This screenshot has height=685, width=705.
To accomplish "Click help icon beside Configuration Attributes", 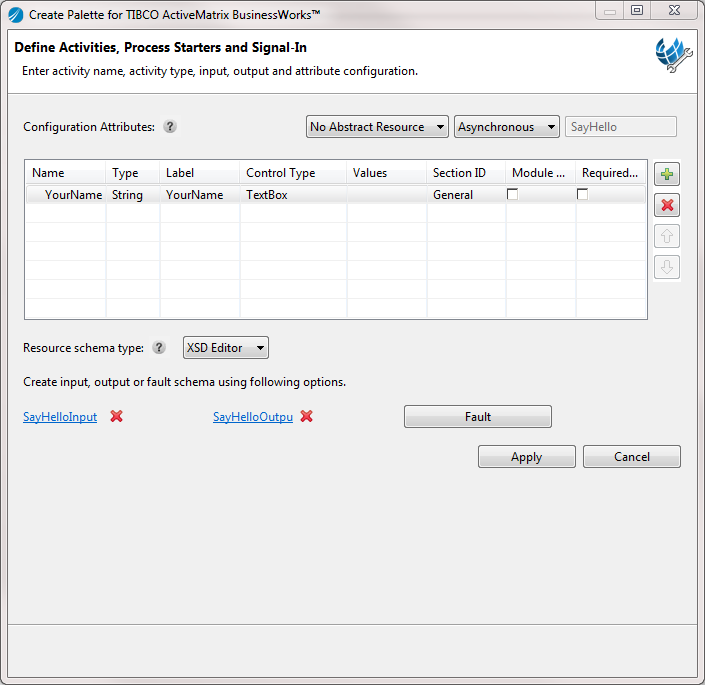I will pyautogui.click(x=170, y=127).
